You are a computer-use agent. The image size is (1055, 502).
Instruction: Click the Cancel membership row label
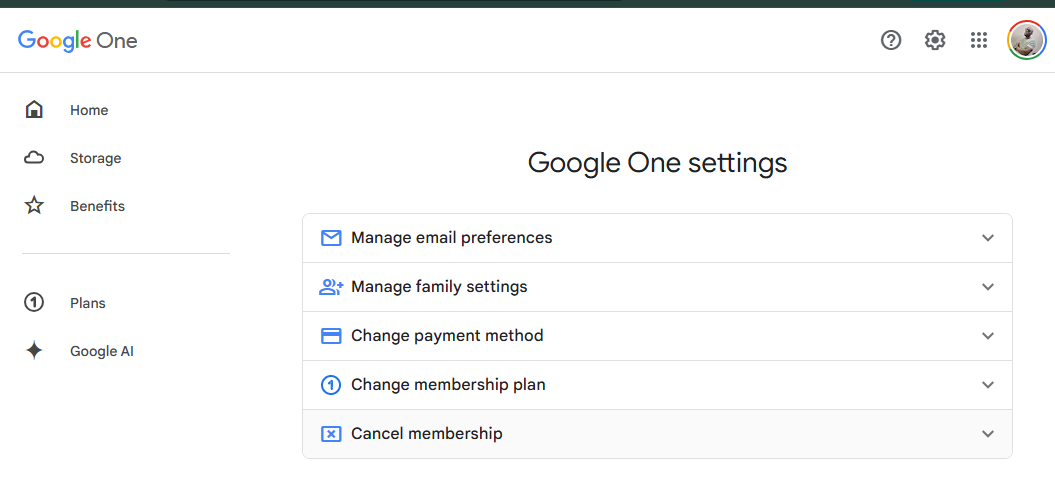click(427, 434)
